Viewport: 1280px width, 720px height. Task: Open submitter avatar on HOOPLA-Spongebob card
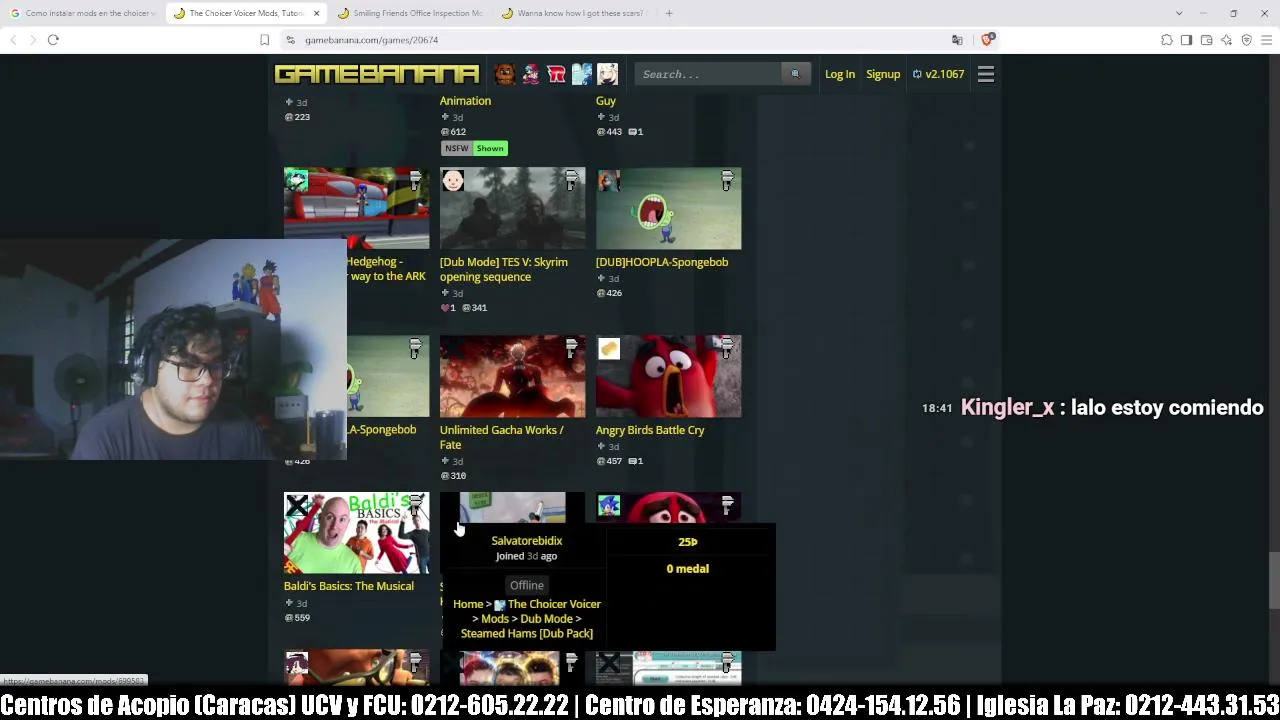(x=609, y=180)
